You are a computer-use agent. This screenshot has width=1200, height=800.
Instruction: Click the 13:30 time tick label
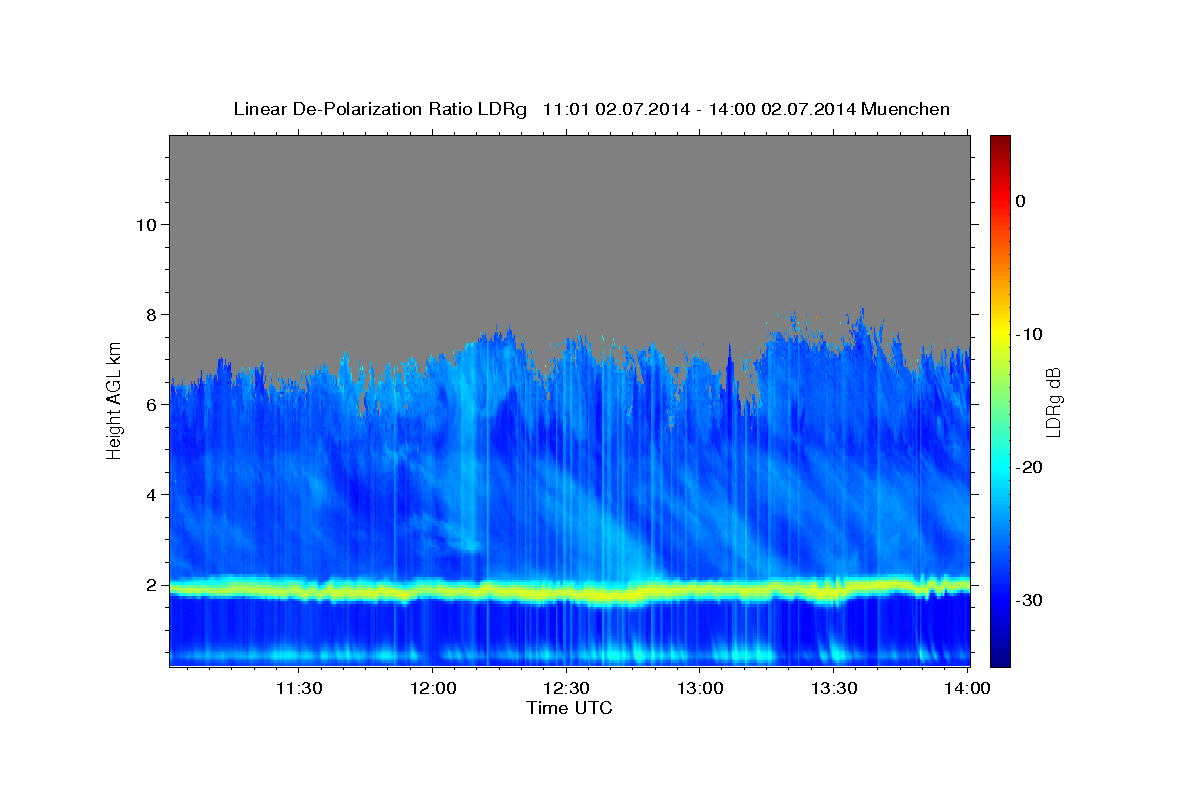coord(834,688)
